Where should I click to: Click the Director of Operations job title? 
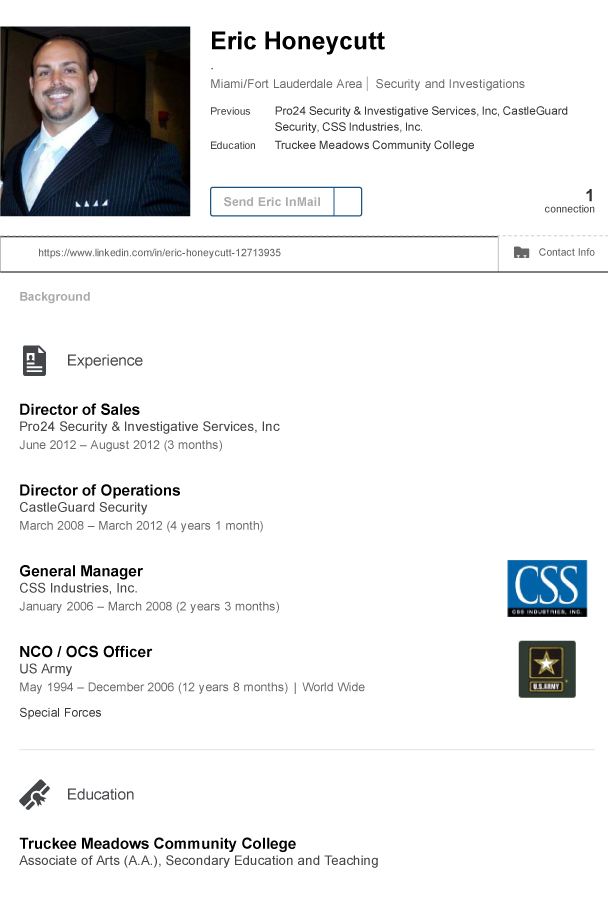pyautogui.click(x=100, y=490)
